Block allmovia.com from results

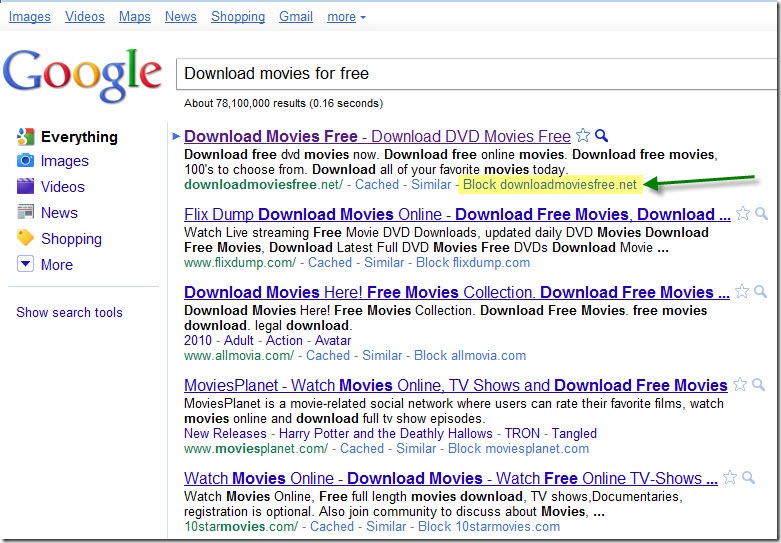(470, 355)
